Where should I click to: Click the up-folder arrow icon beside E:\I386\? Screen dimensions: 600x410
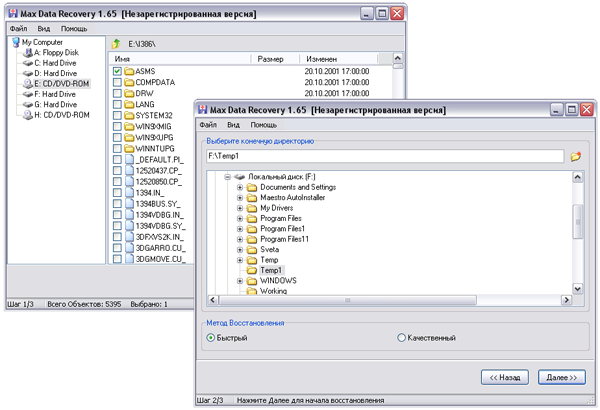coord(116,44)
